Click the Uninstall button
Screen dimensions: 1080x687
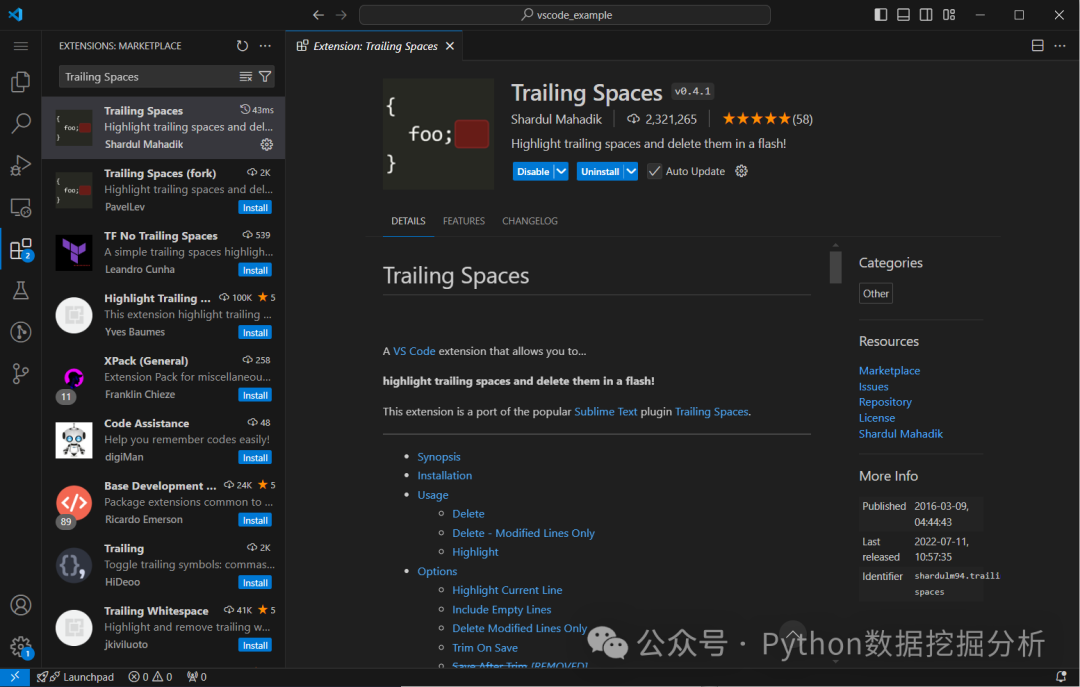click(600, 171)
